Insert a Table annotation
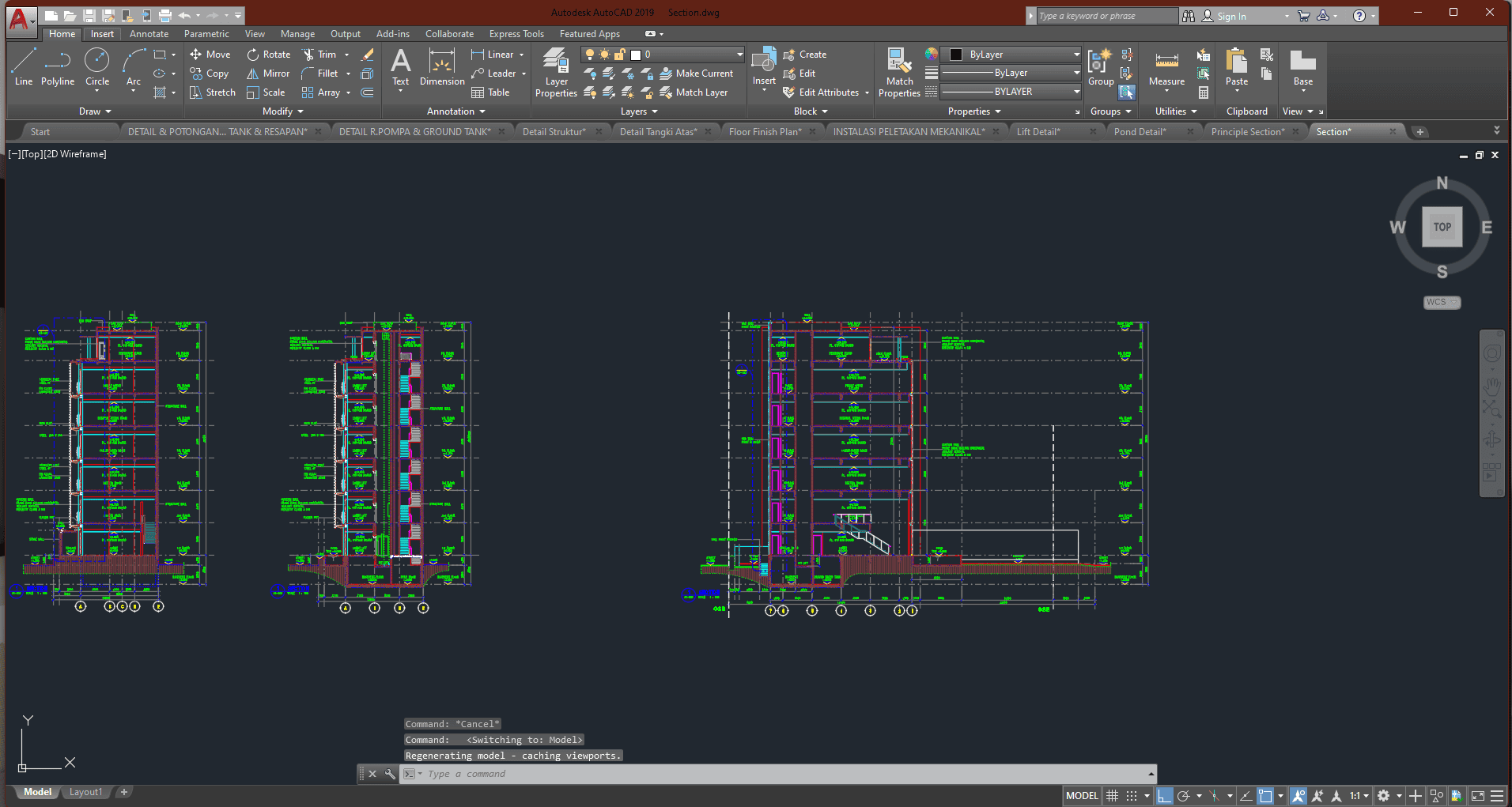1512x807 pixels. pos(490,92)
